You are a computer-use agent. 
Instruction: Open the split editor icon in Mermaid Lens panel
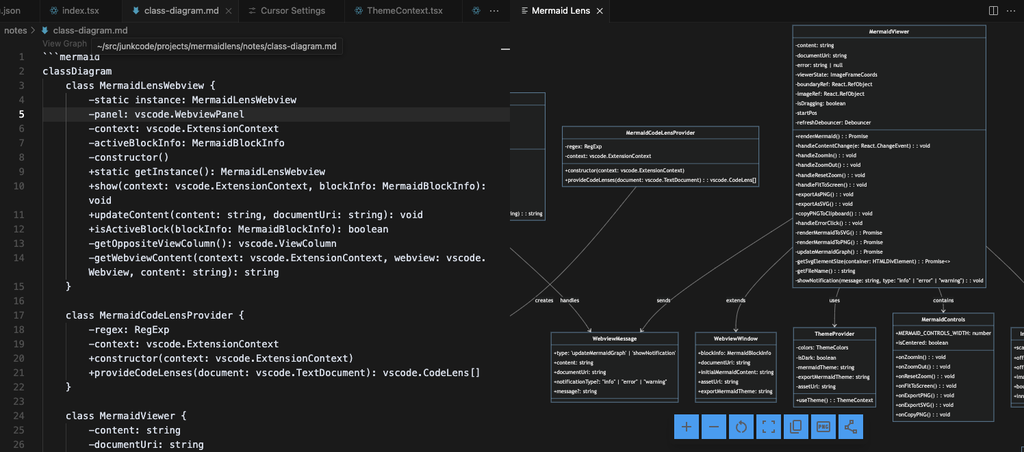pos(993,10)
